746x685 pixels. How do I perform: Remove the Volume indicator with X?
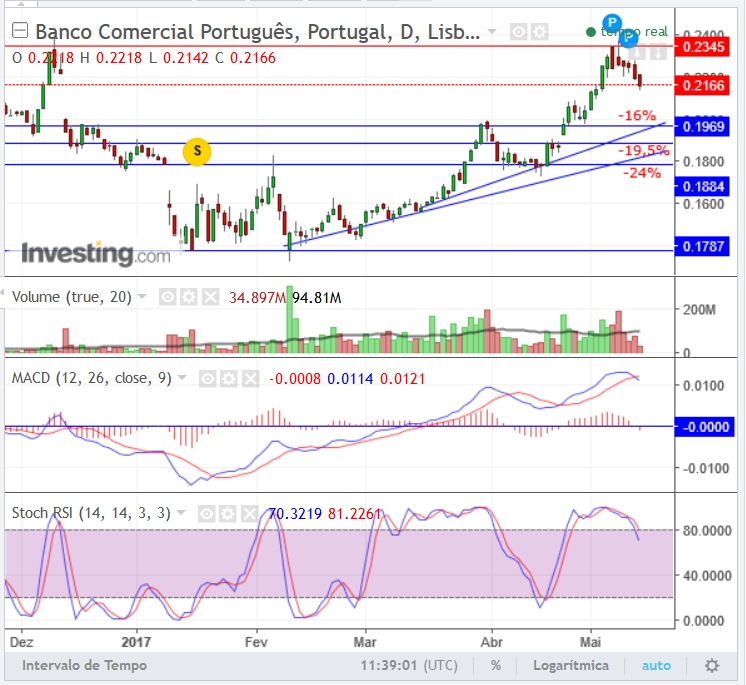pos(210,298)
